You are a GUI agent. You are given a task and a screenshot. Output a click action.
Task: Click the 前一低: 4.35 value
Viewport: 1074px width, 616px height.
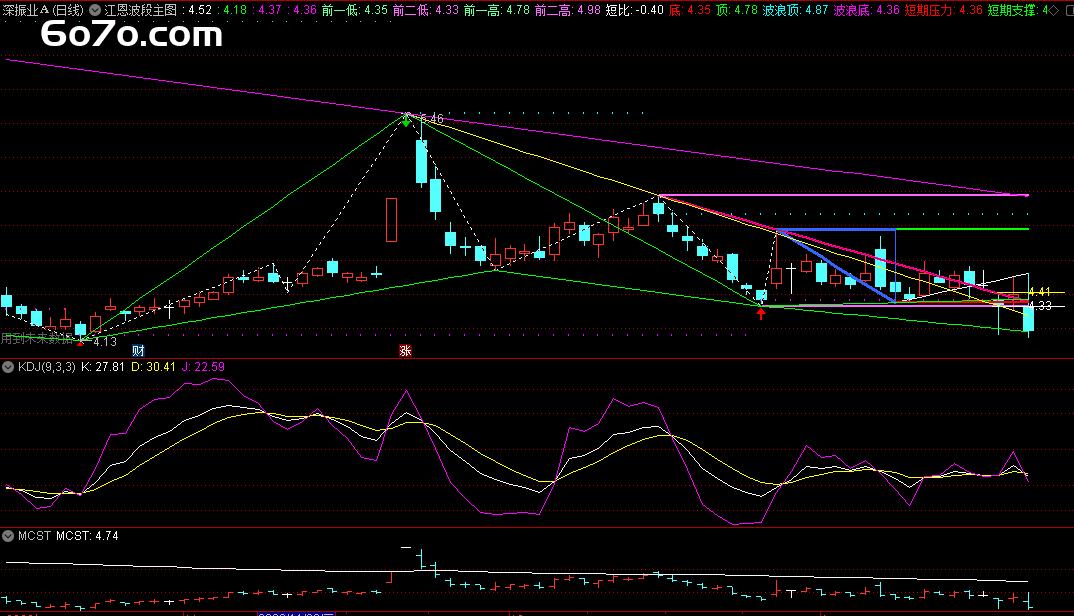tap(354, 10)
